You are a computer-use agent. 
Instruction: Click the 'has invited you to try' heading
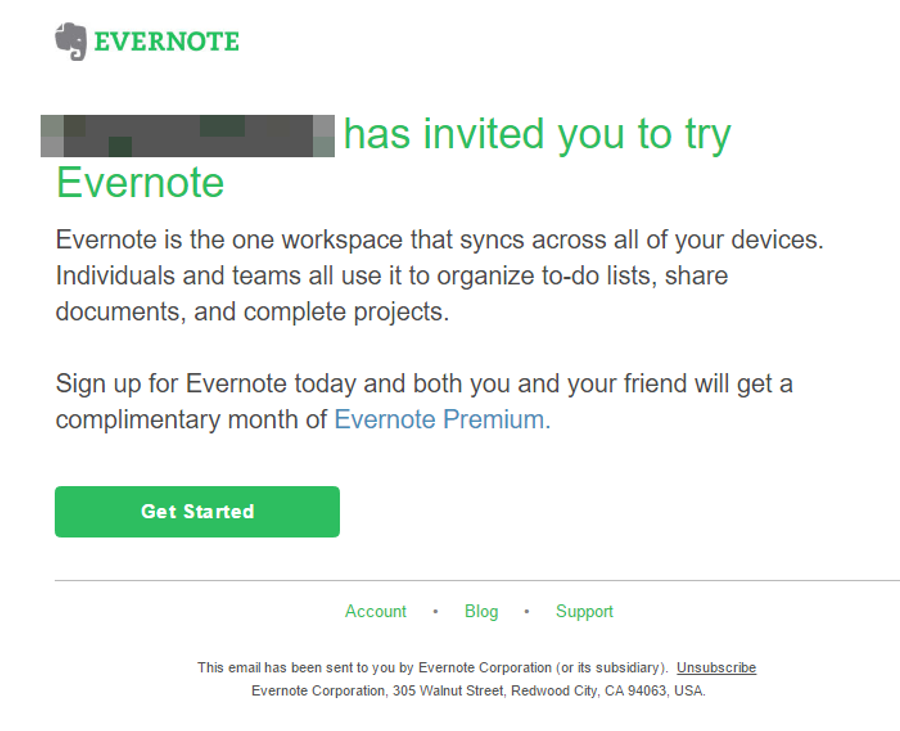[x=537, y=135]
